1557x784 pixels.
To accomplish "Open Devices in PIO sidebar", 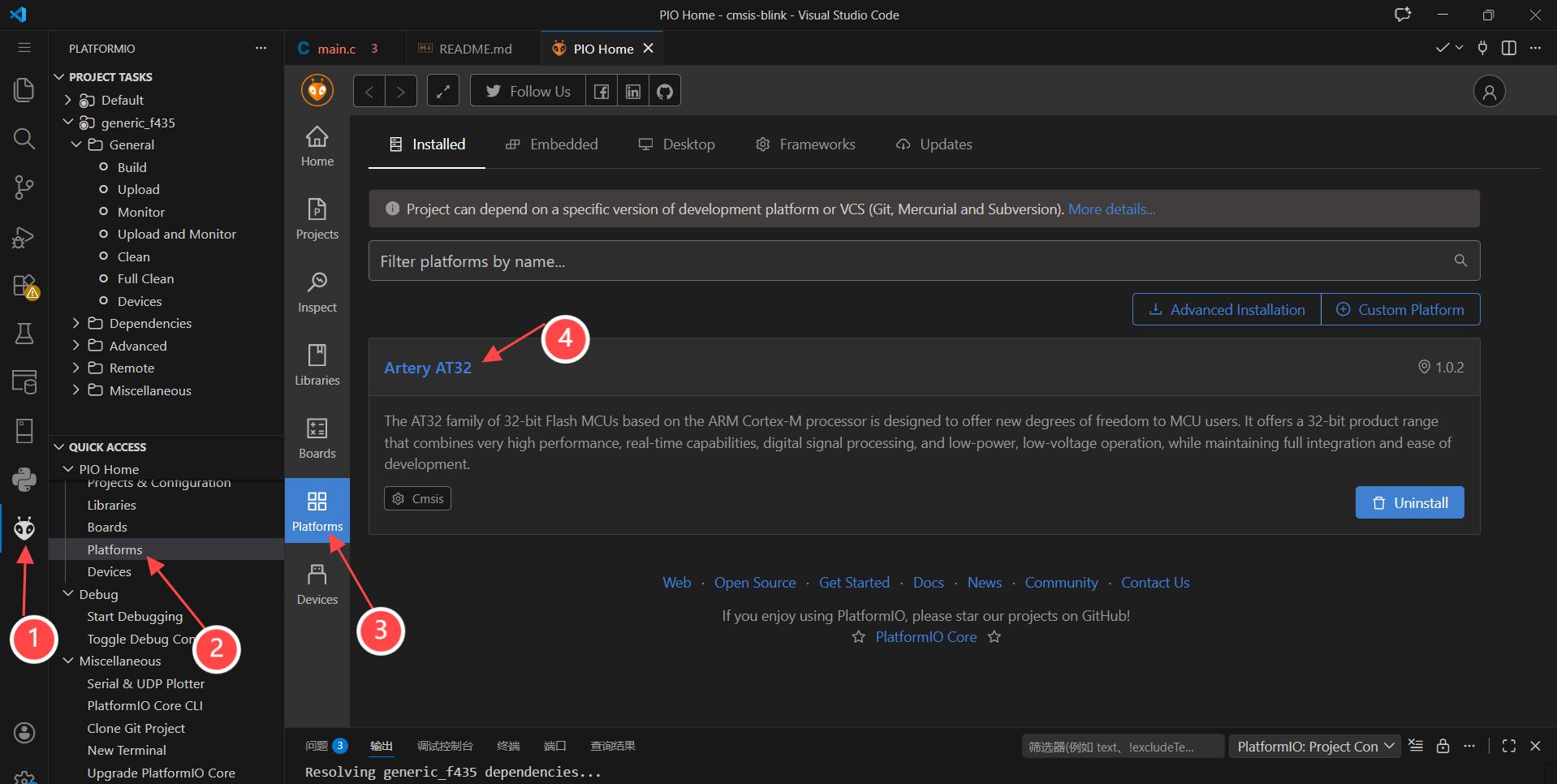I will (x=317, y=584).
